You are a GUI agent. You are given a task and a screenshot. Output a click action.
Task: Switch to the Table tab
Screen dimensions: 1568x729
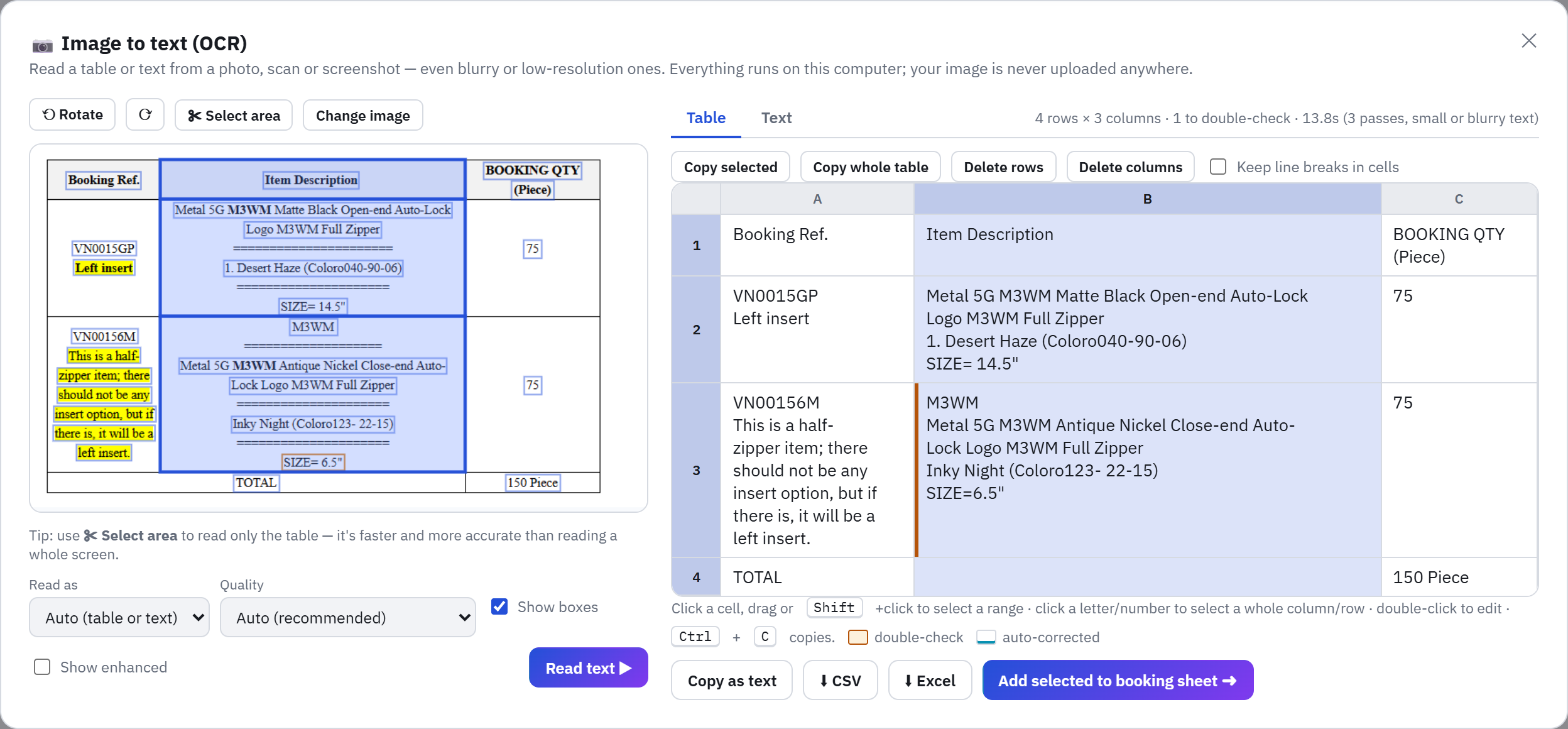tap(705, 118)
